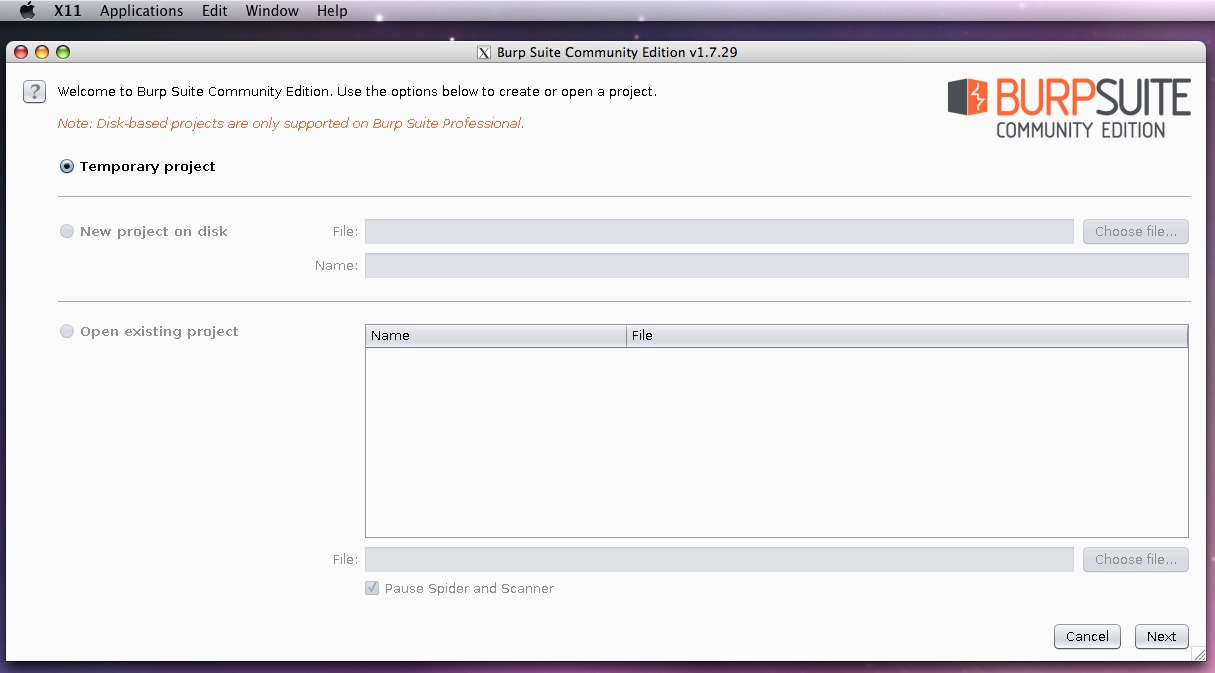
Task: Click the Name column header
Action: pyautogui.click(x=495, y=335)
